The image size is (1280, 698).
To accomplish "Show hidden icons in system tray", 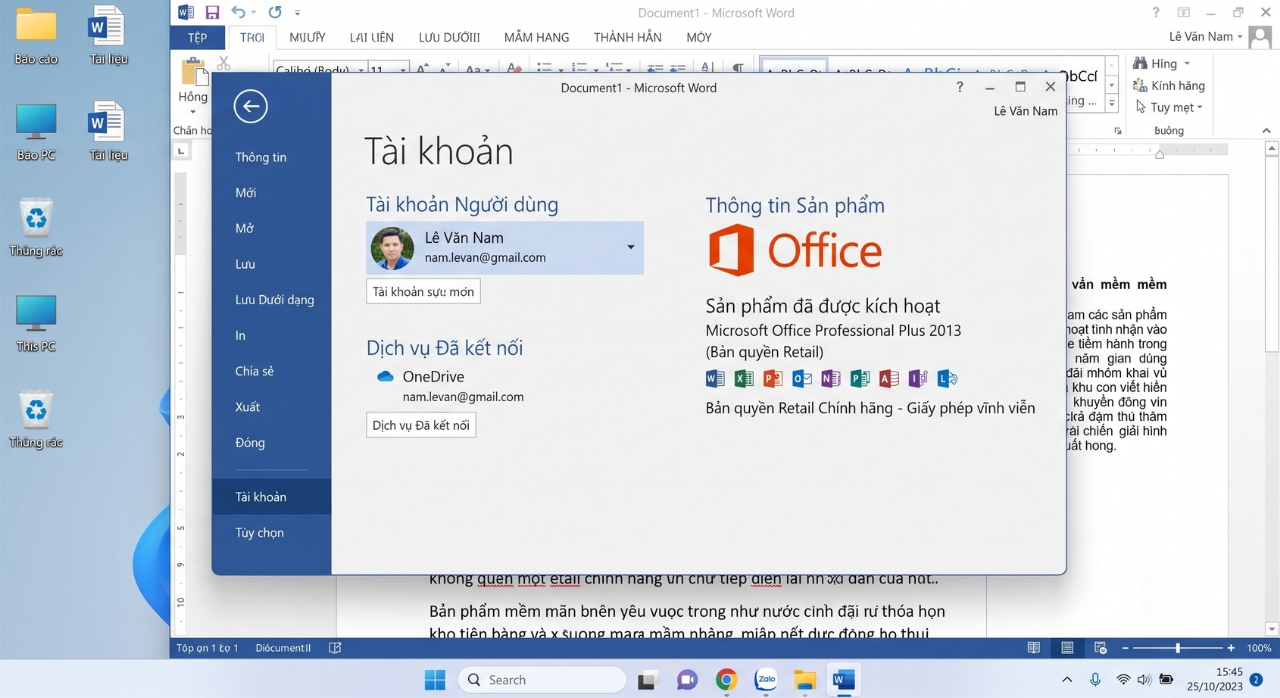I will point(1066,680).
